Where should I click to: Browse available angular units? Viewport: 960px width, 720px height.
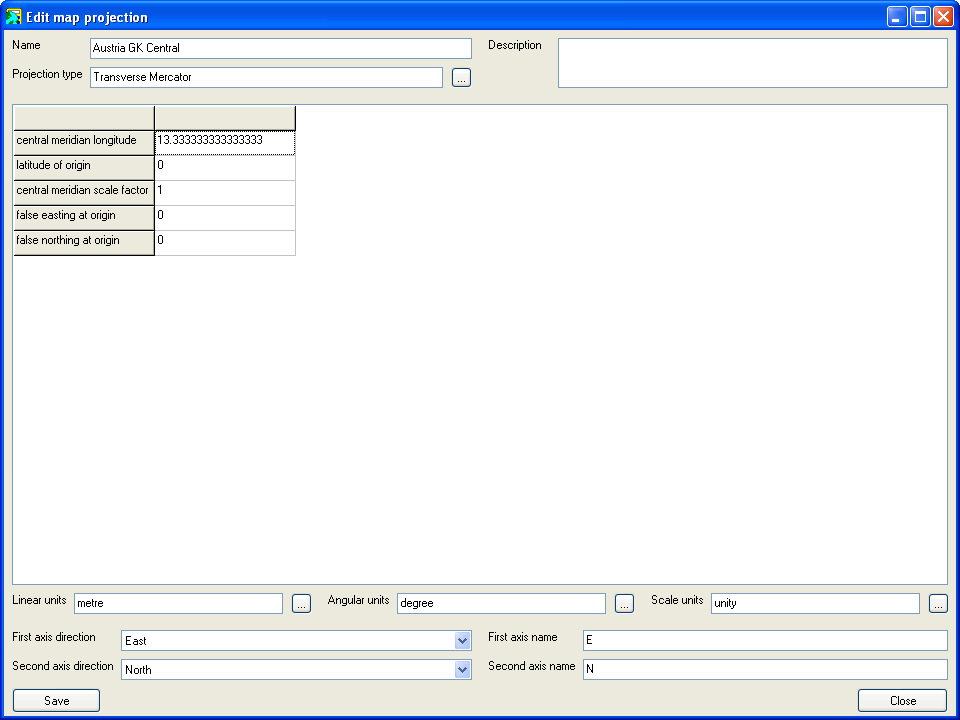tap(624, 603)
